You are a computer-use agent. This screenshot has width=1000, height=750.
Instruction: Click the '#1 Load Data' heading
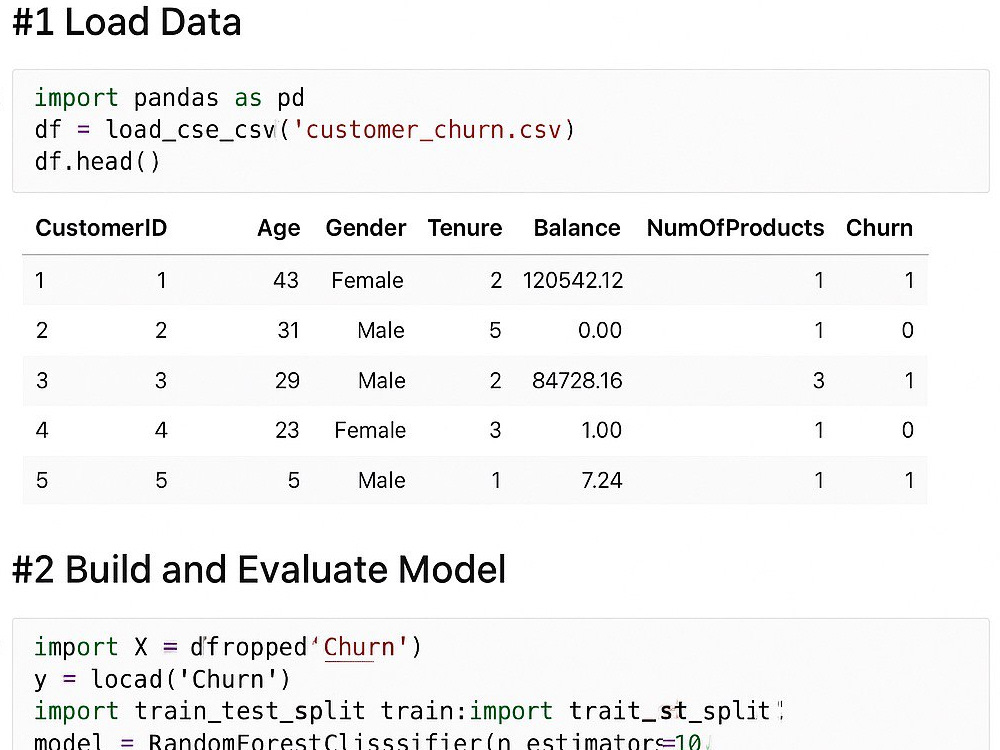click(x=127, y=22)
